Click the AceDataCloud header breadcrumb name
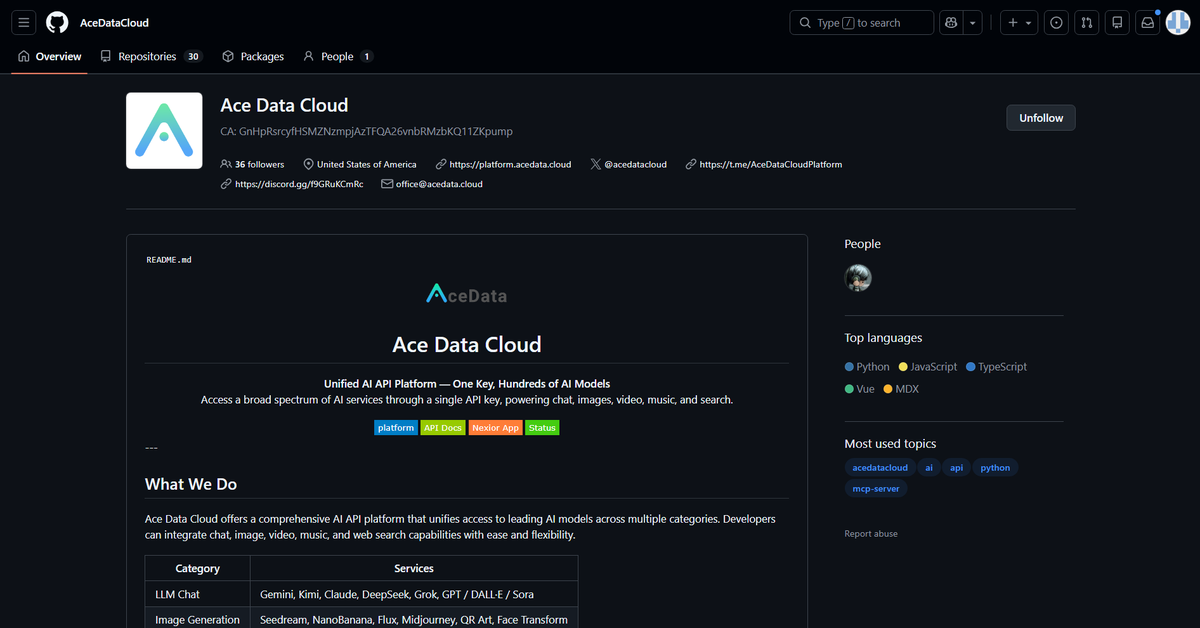Image resolution: width=1200 pixels, height=628 pixels. pyautogui.click(x=114, y=22)
